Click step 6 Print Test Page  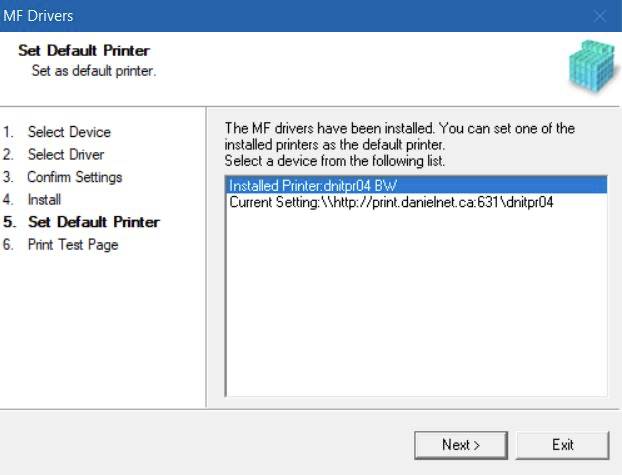click(x=72, y=245)
